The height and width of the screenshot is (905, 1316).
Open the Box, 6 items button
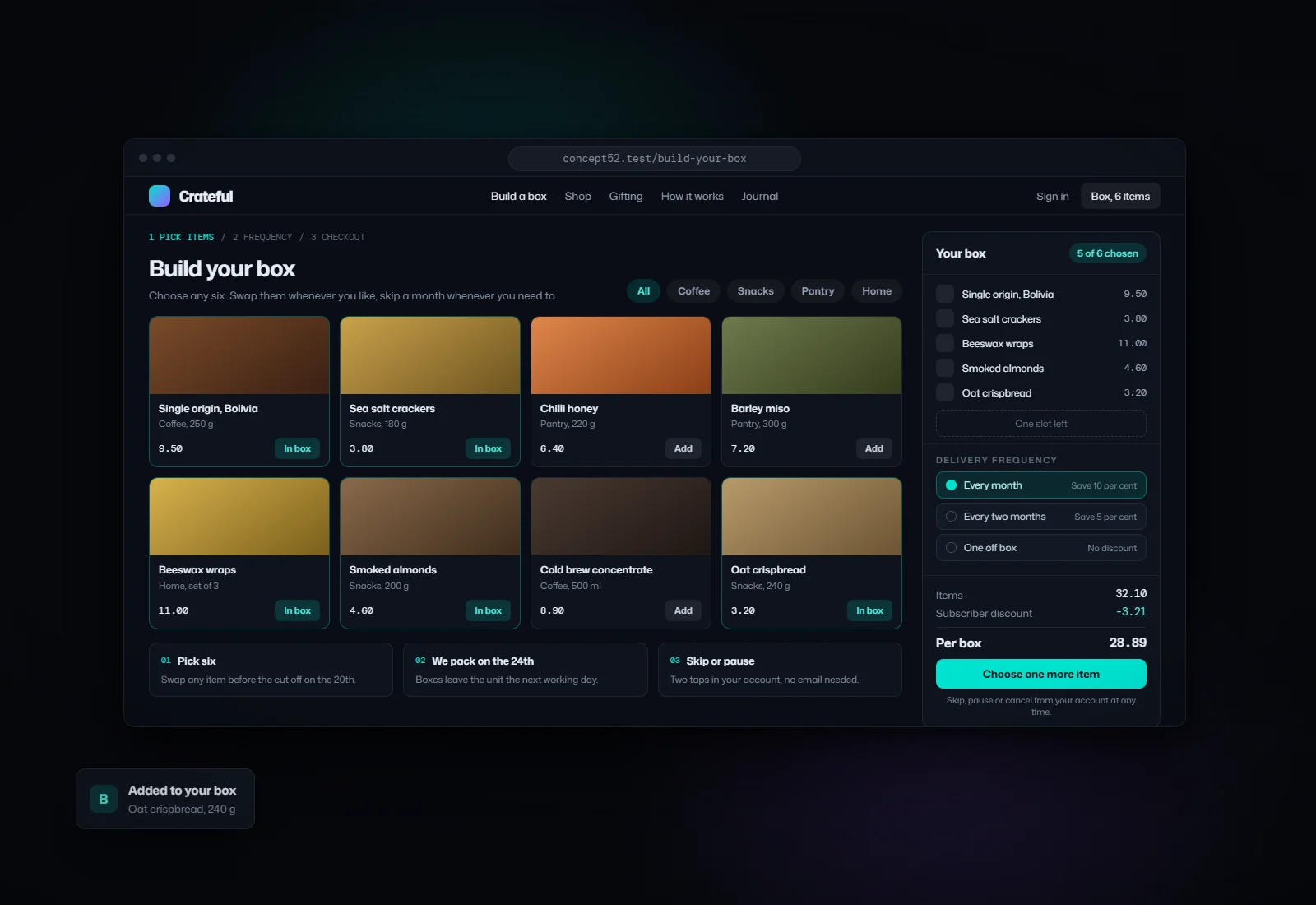1120,196
